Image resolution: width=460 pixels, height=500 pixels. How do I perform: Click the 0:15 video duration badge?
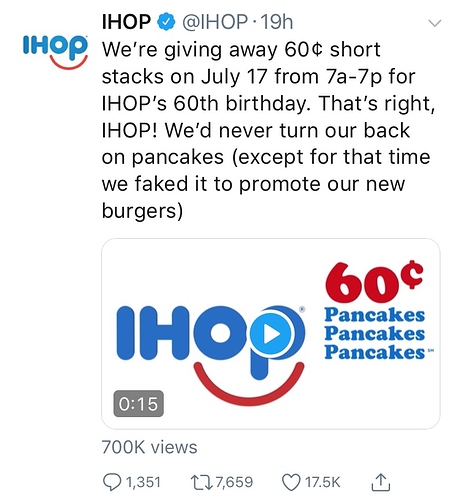coord(138,404)
